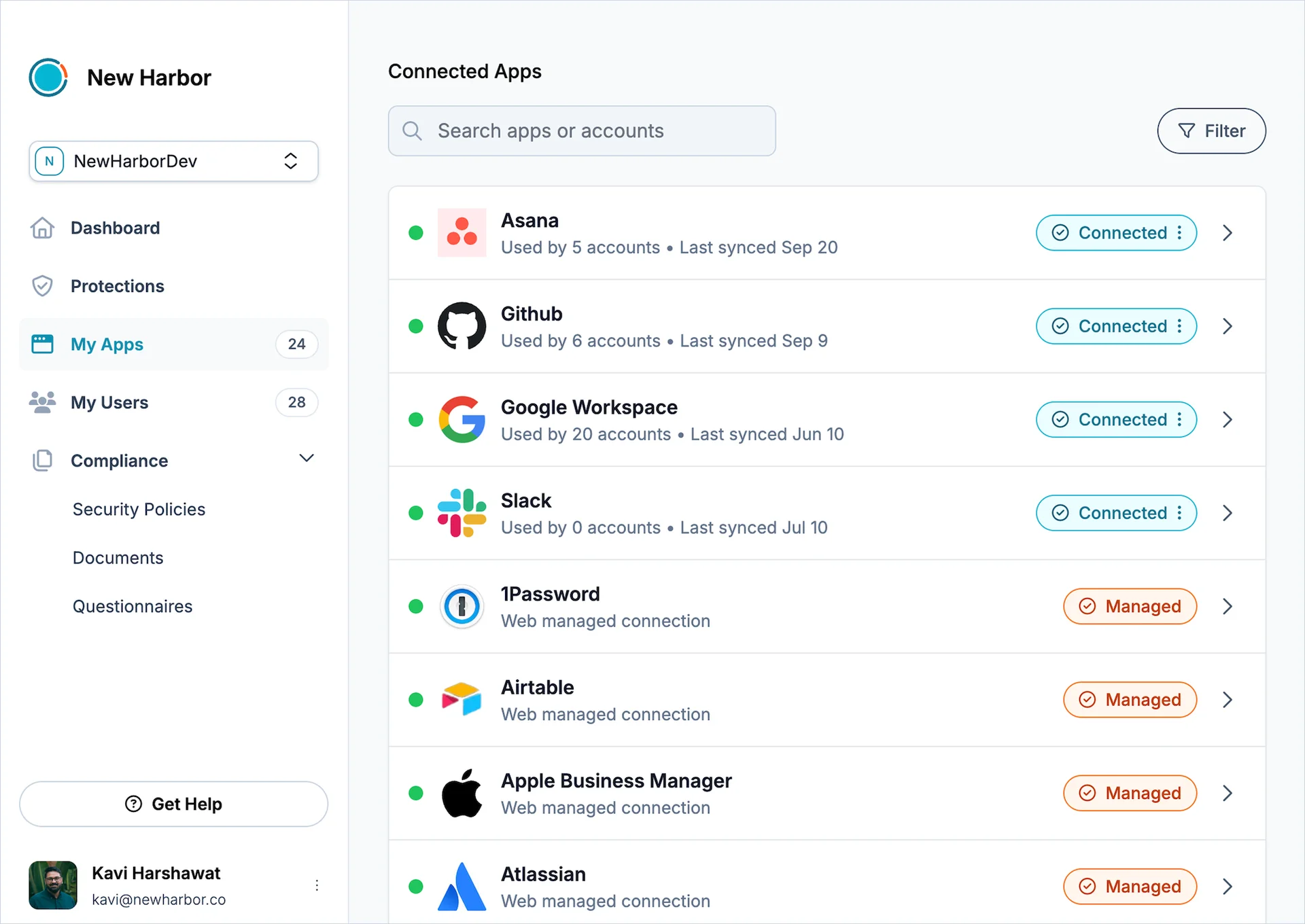Viewport: 1305px width, 924px height.
Task: Click the Slack logo icon
Action: coord(462,513)
